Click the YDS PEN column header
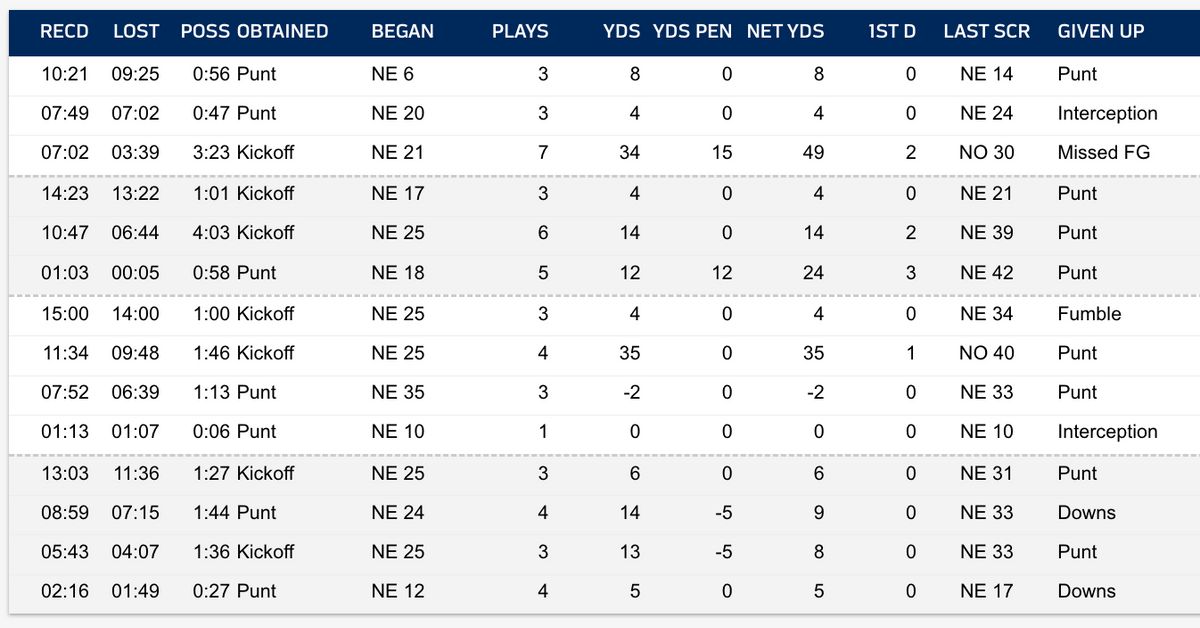This screenshot has height=628, width=1200. (691, 31)
